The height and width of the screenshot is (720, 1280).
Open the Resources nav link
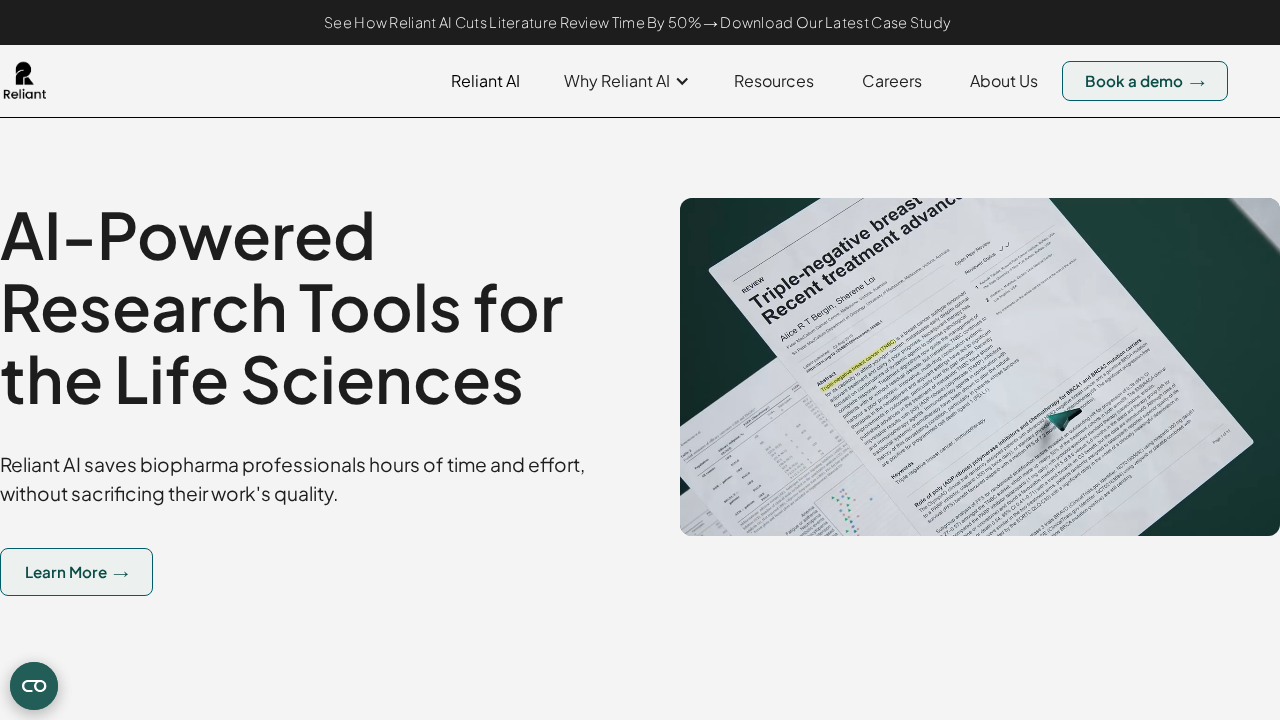click(773, 81)
